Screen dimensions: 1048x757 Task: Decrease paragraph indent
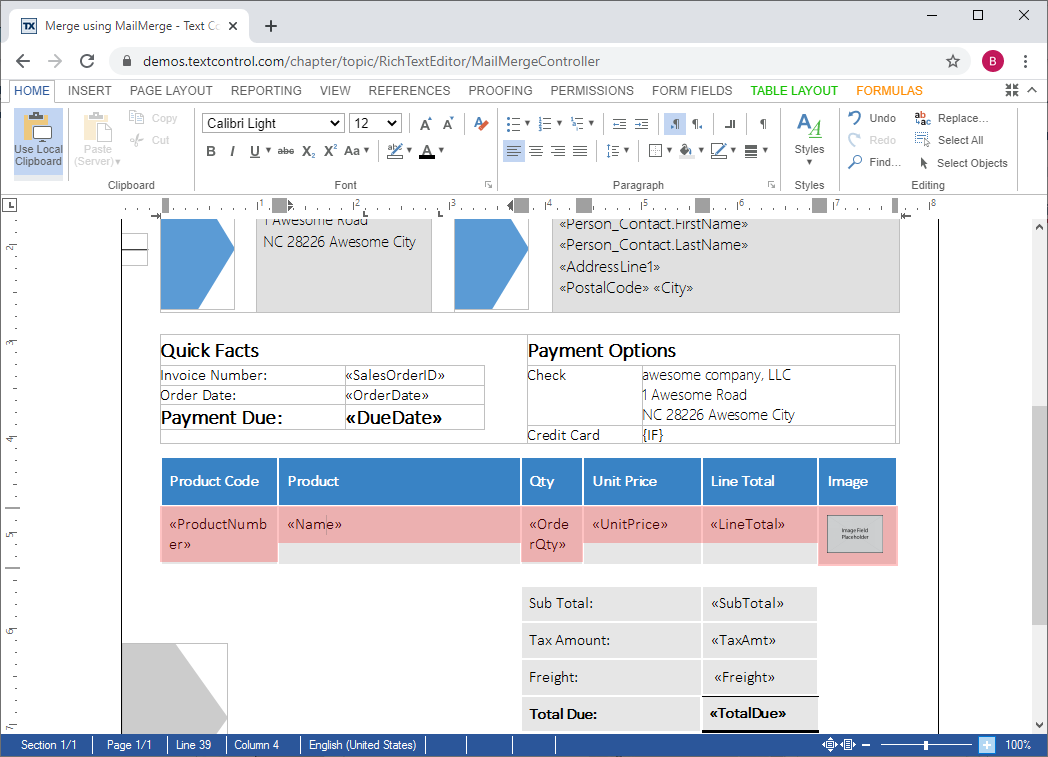pyautogui.click(x=620, y=124)
